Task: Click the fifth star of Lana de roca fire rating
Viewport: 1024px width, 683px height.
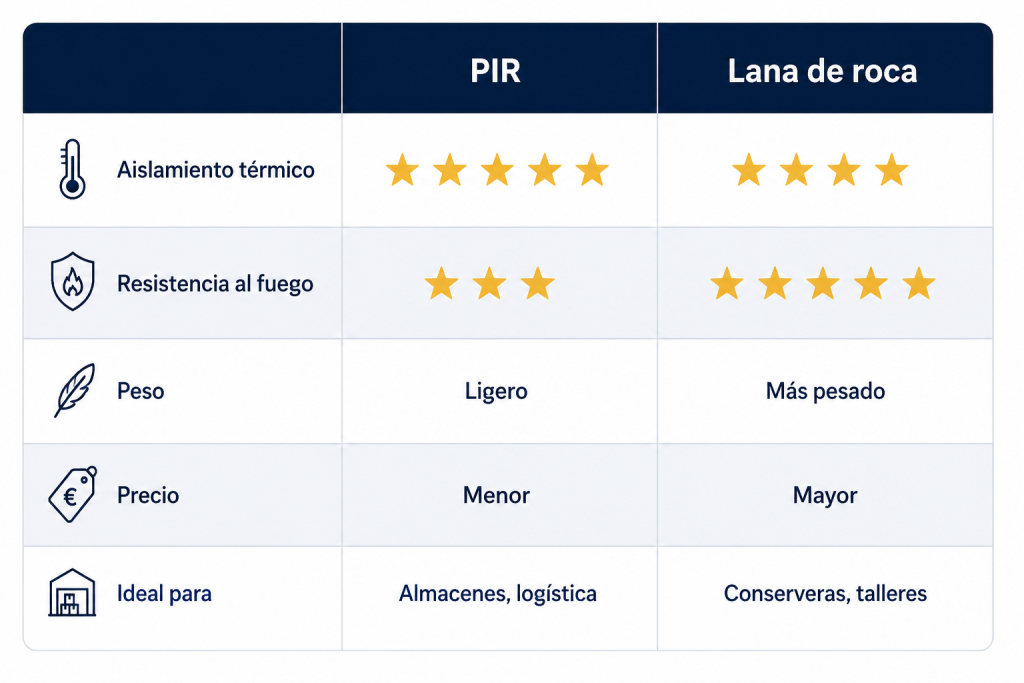Action: coord(919,283)
